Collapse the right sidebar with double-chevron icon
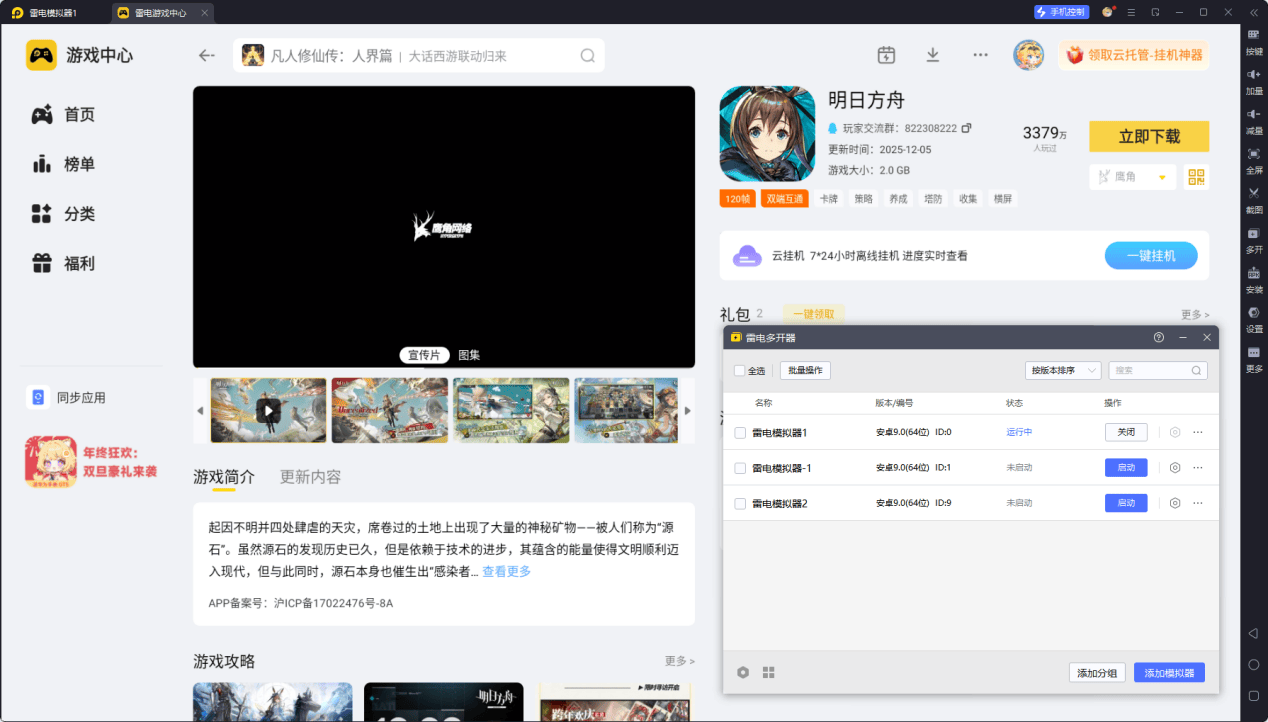This screenshot has width=1268, height=722. click(x=1253, y=12)
